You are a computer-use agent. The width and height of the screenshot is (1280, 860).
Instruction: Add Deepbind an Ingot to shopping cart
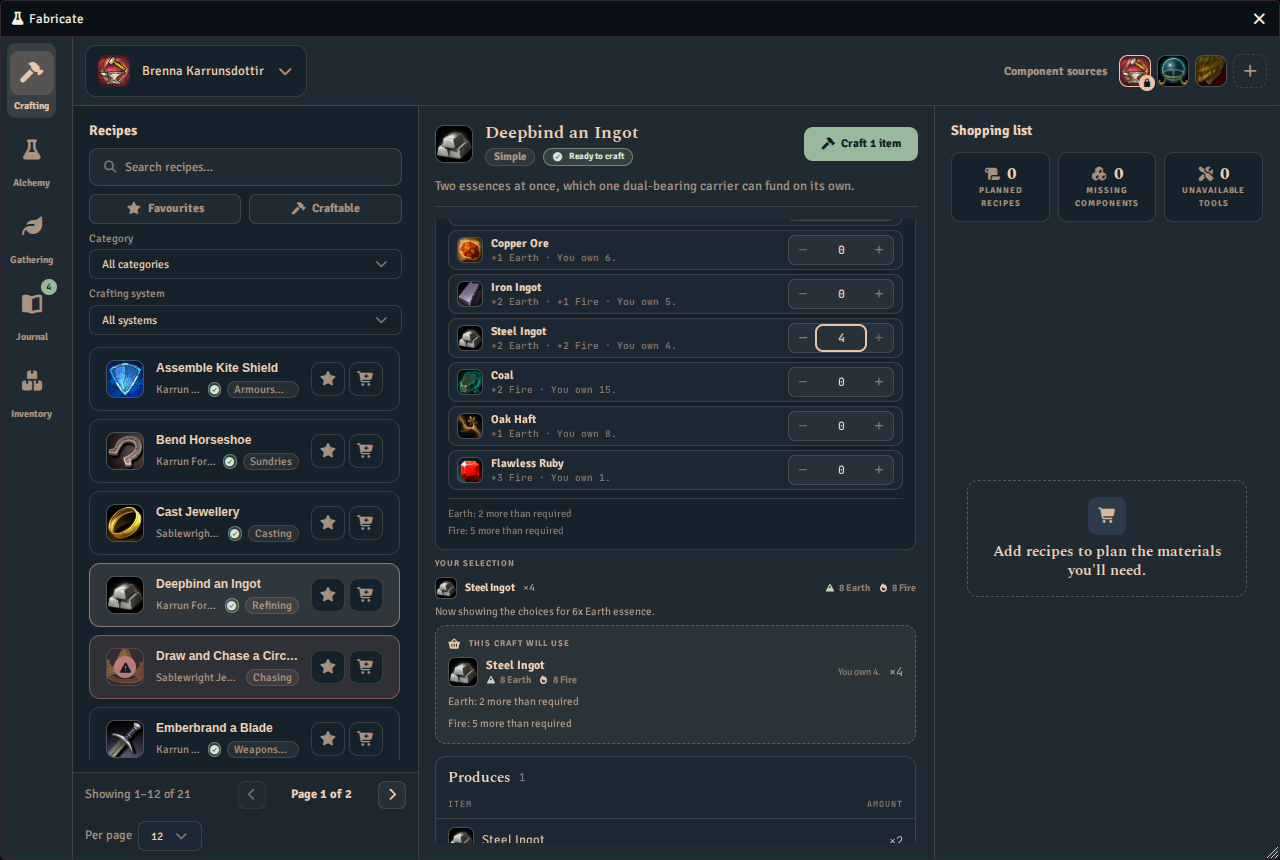[365, 595]
